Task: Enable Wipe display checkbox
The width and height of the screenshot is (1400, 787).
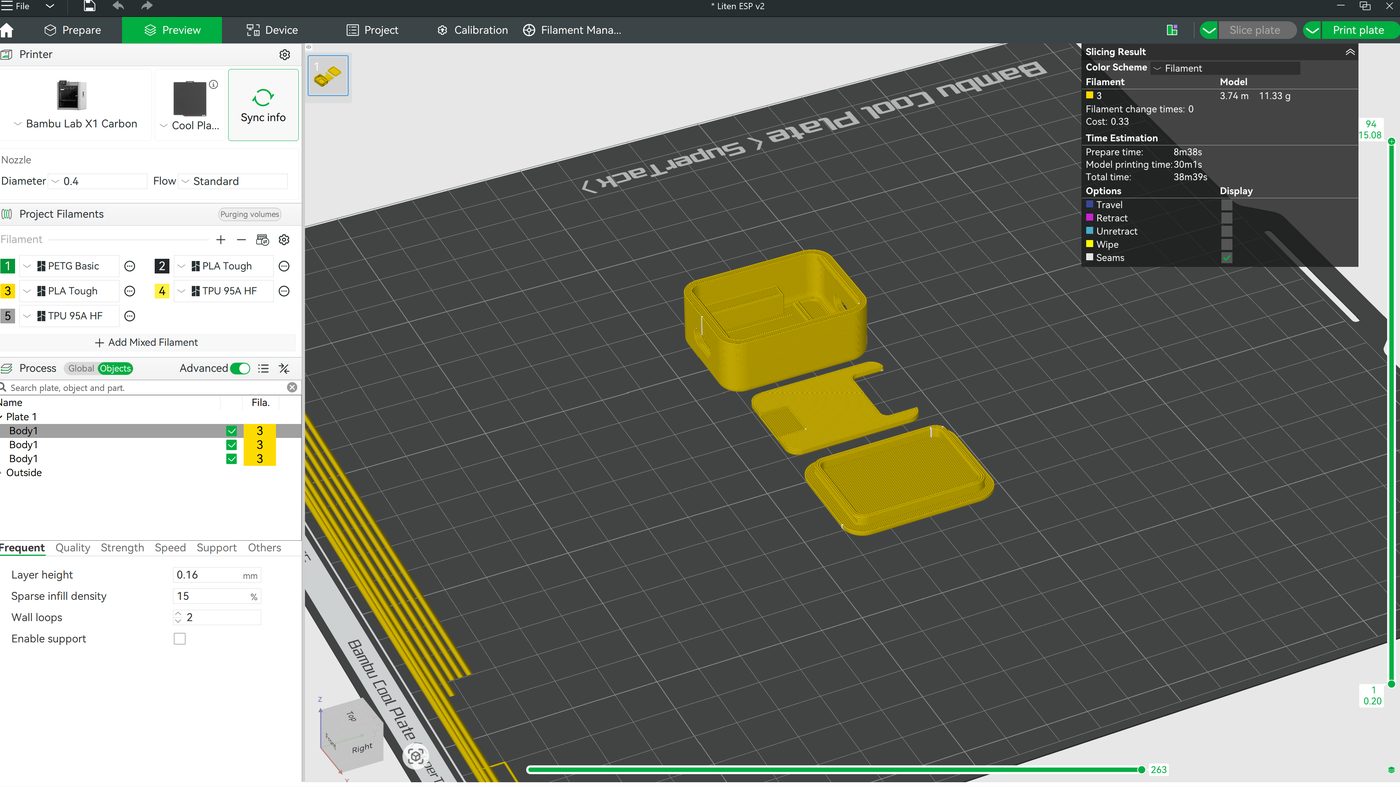Action: click(x=1227, y=244)
